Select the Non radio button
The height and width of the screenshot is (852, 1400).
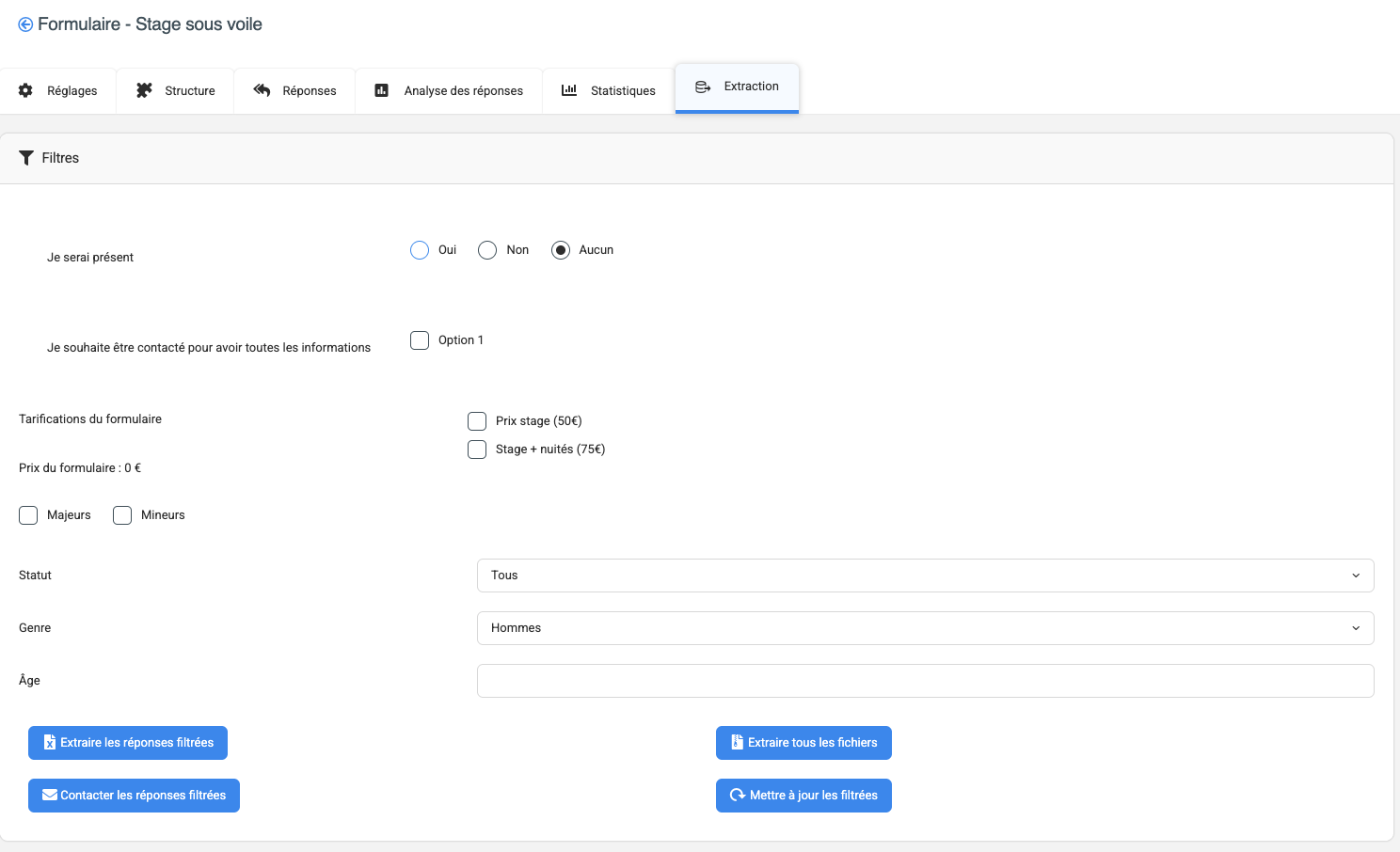click(x=487, y=250)
